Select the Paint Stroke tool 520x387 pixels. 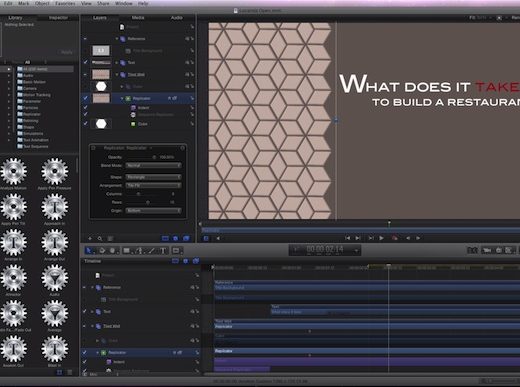pos(152,251)
